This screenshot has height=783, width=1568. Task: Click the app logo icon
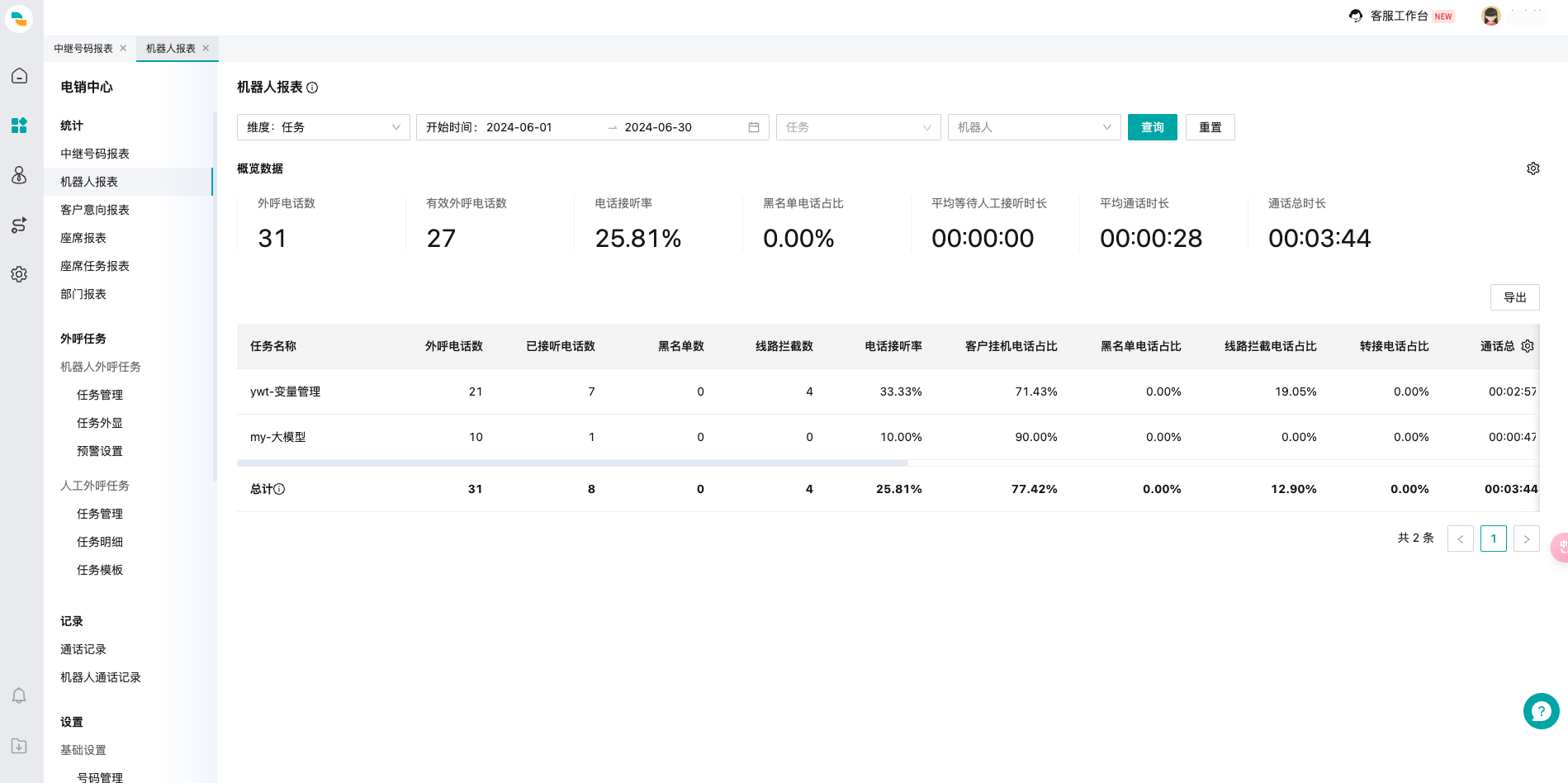19,18
